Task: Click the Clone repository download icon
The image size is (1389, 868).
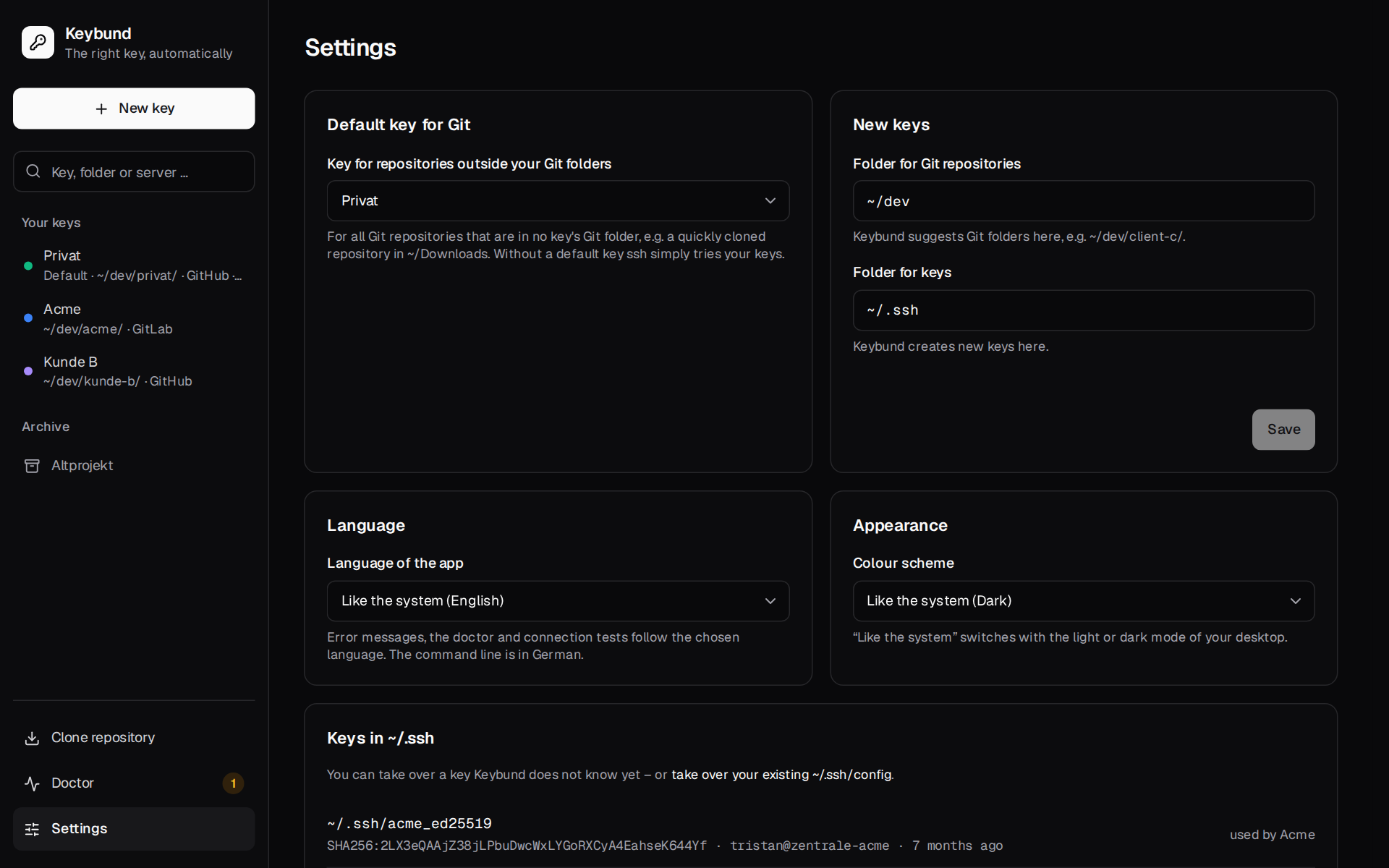Action: pyautogui.click(x=32, y=738)
